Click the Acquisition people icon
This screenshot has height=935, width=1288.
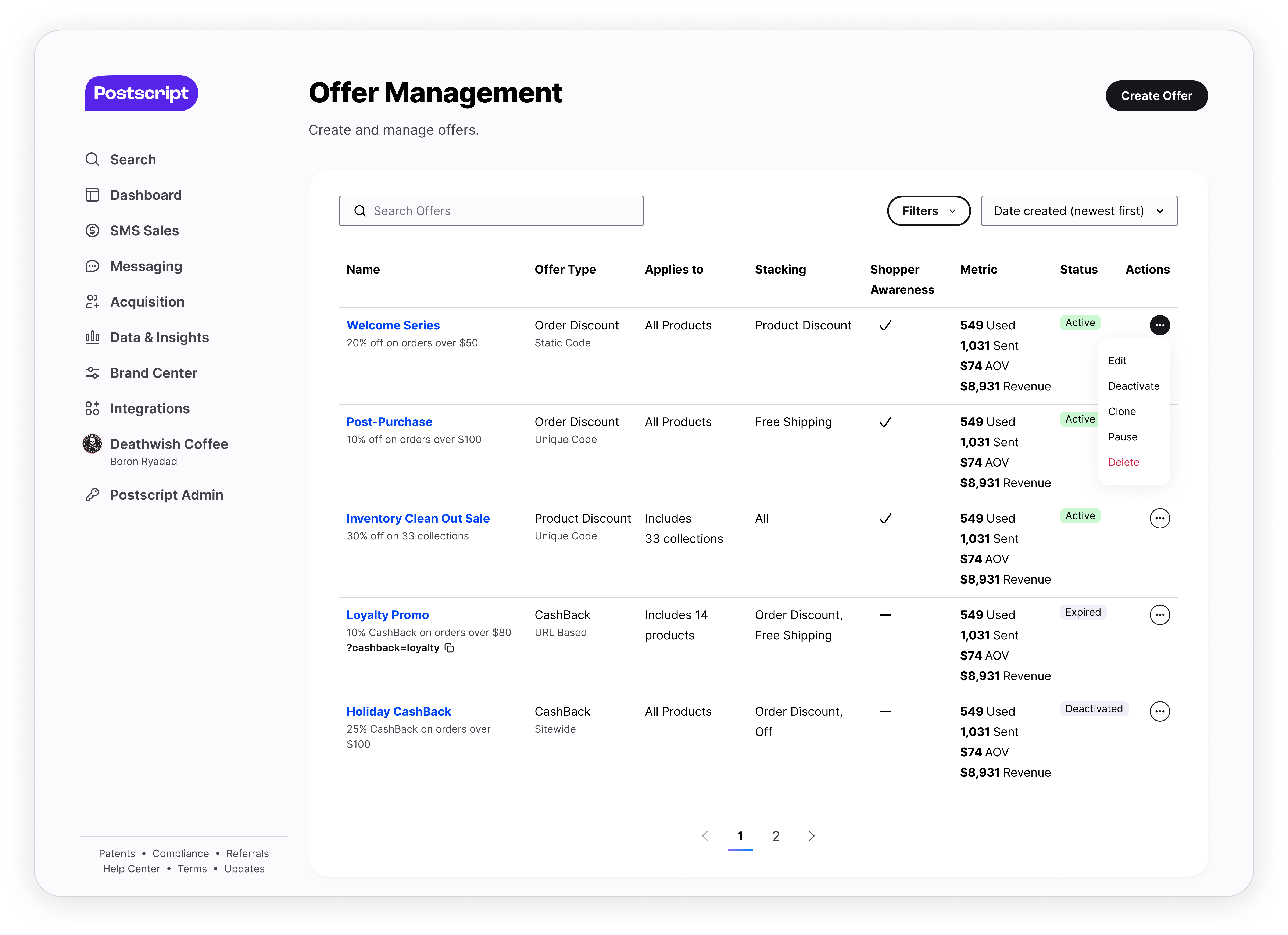pos(92,302)
